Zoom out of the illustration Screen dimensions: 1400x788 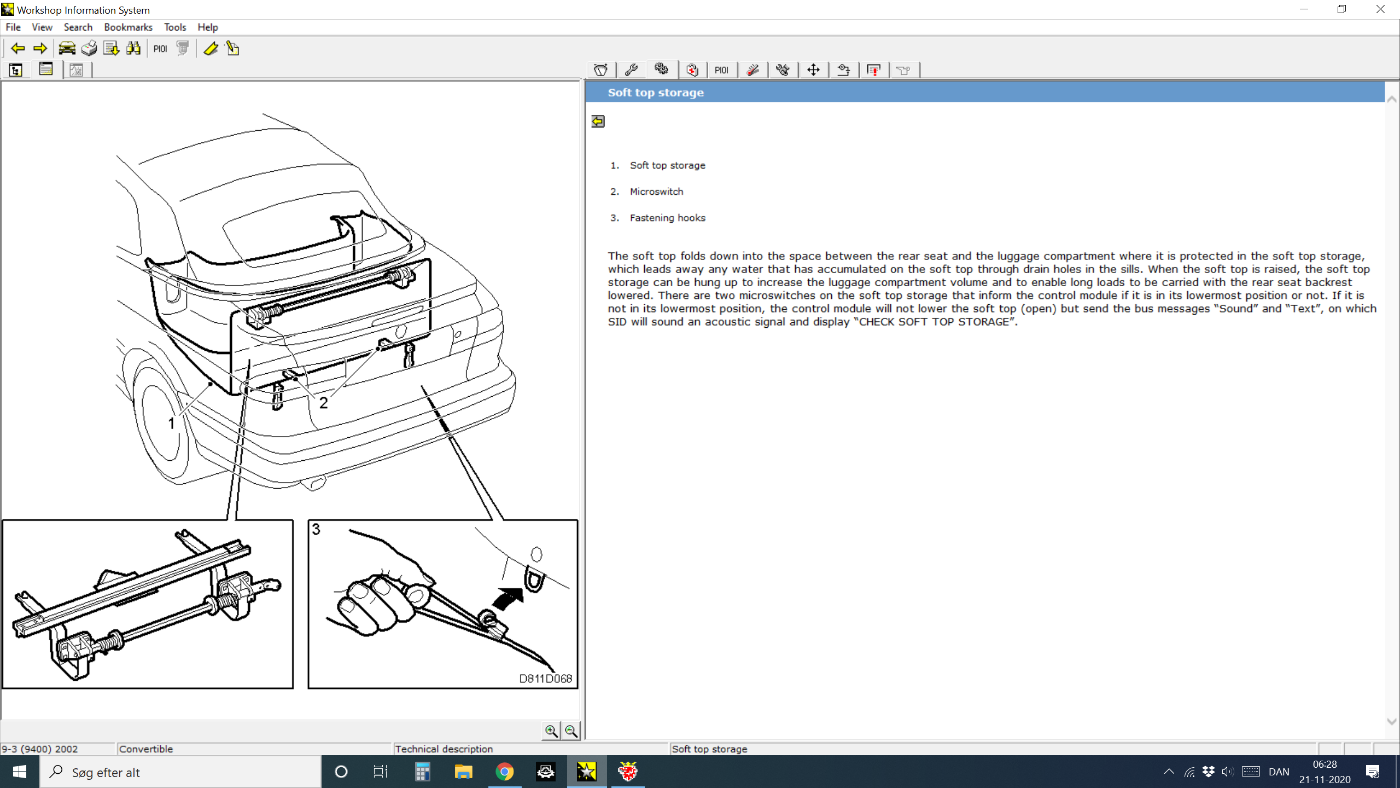(571, 731)
